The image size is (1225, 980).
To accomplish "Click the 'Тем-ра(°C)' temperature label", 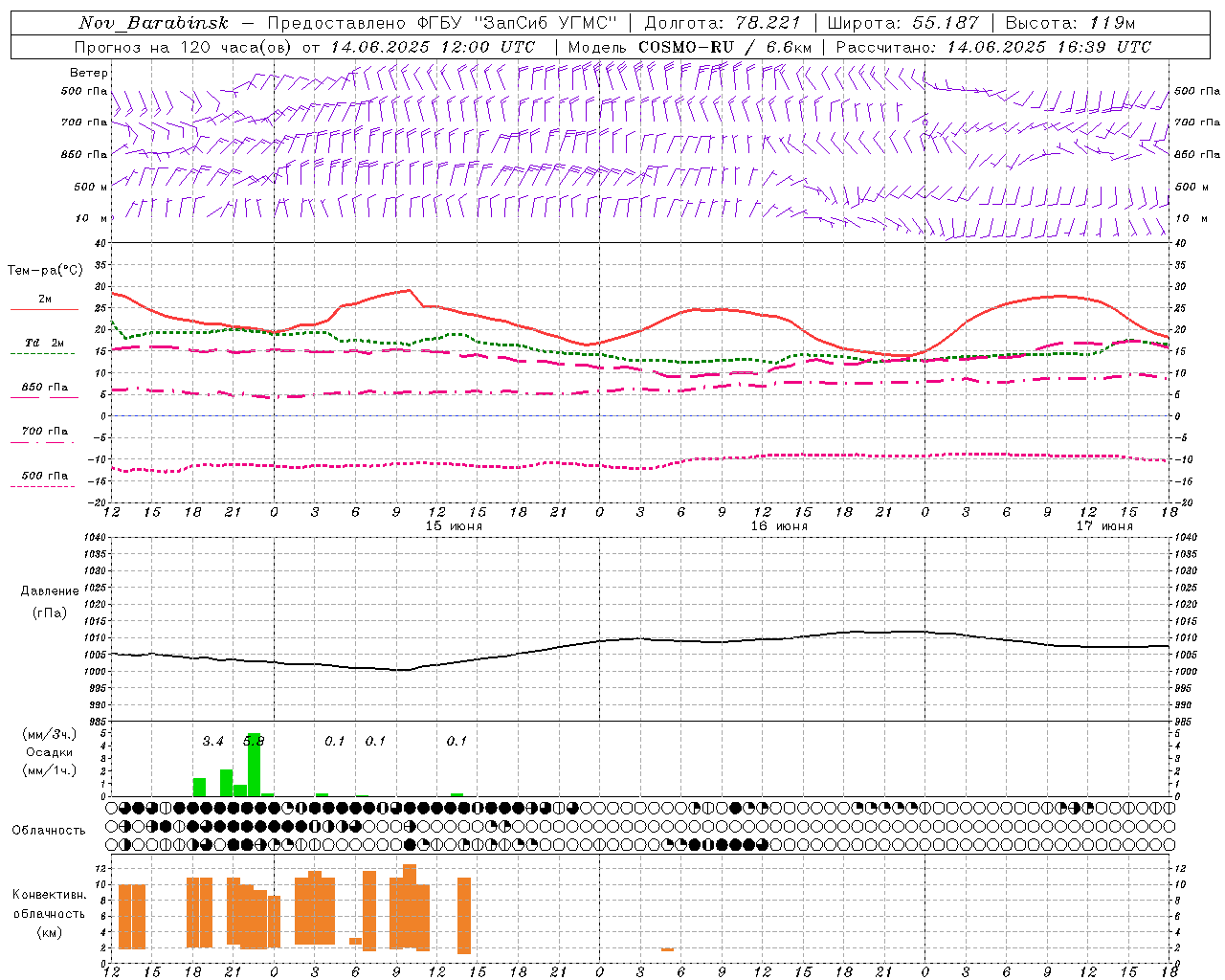I will [45, 271].
